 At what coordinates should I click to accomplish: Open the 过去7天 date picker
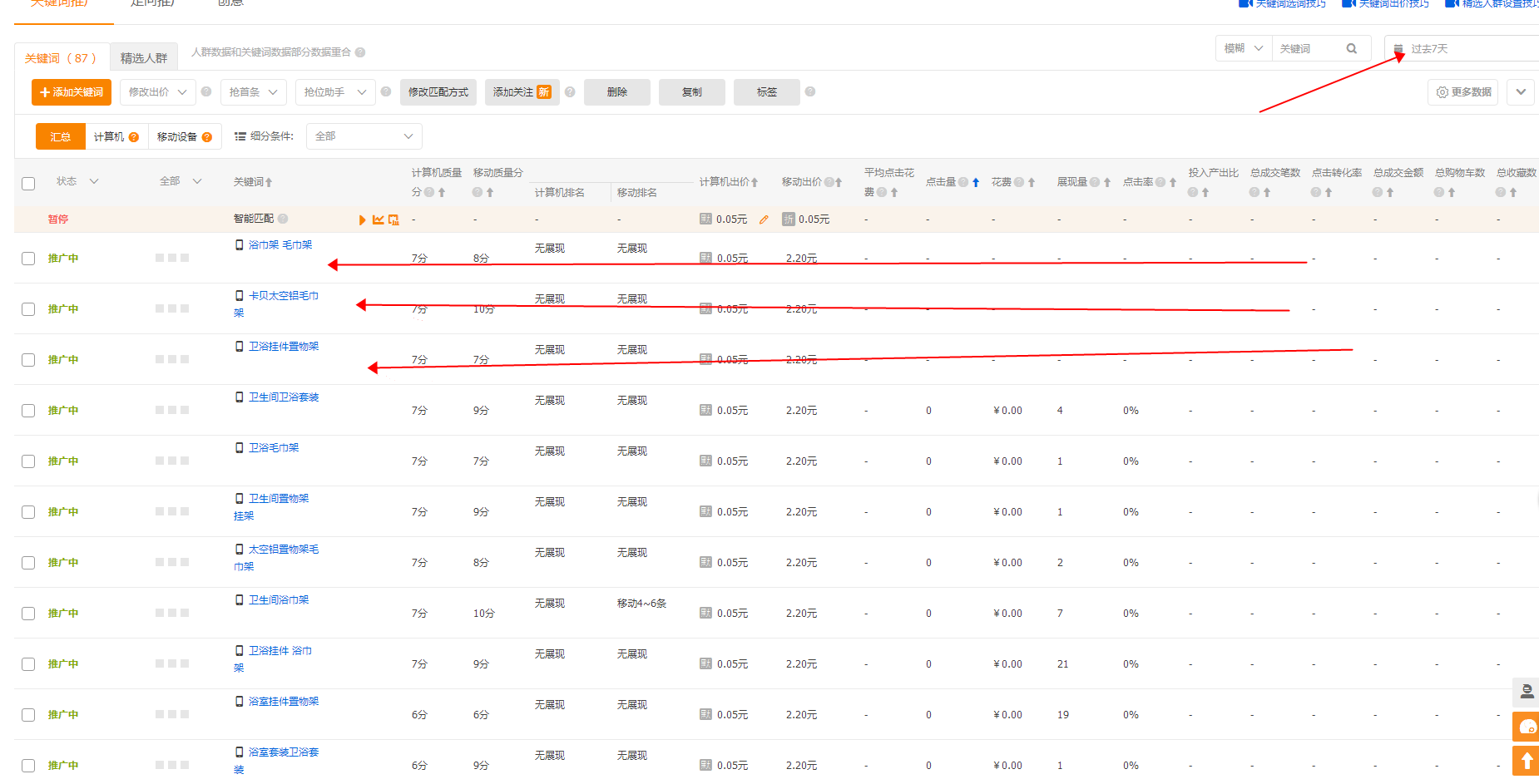[x=1462, y=49]
